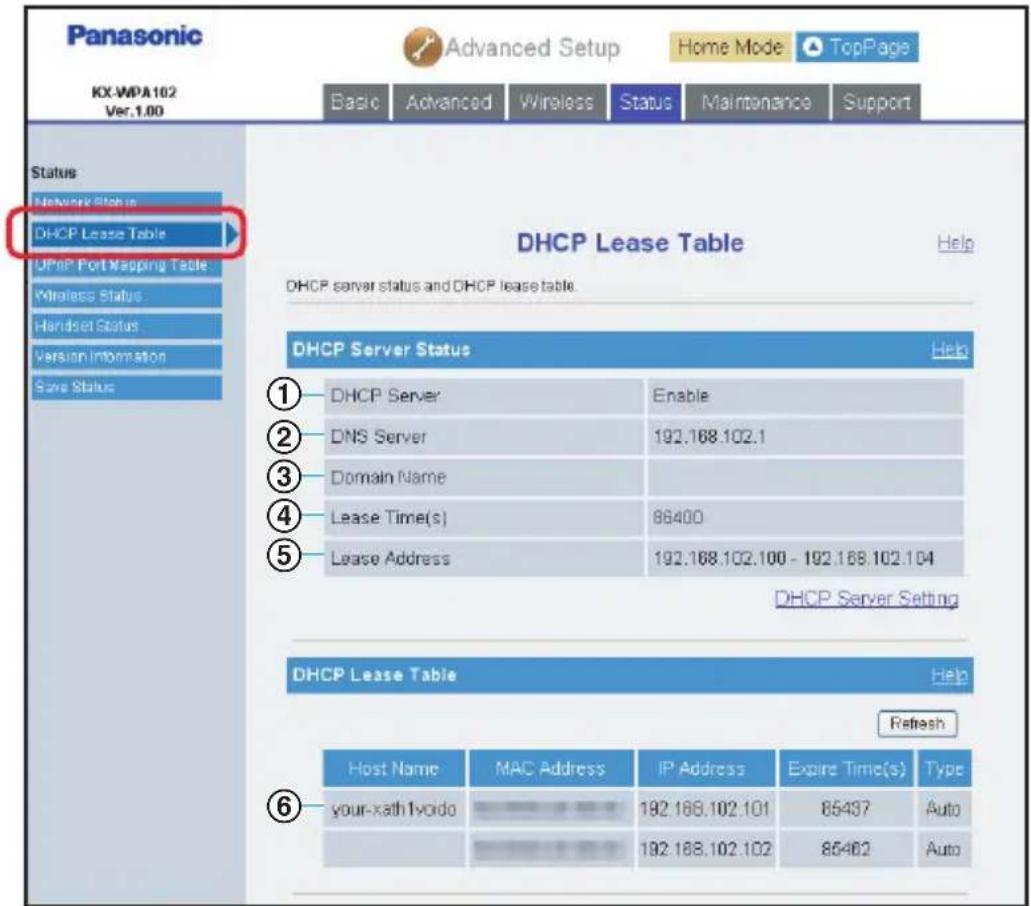The image size is (1031, 906).
Task: Open Version Information sidebar item
Action: [126, 356]
